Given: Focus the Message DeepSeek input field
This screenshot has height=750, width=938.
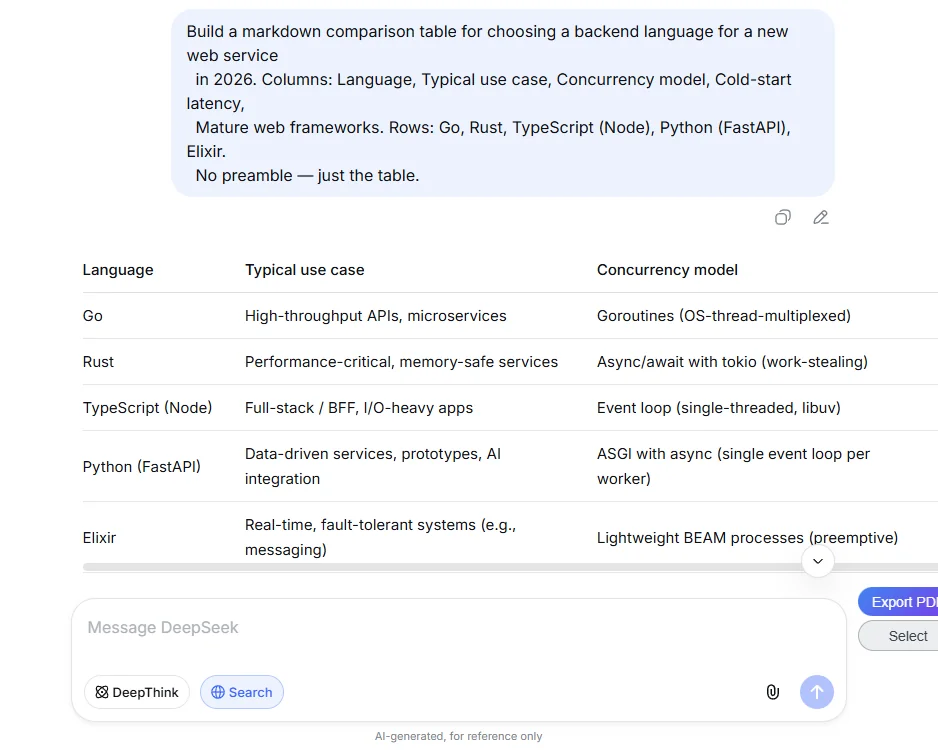Looking at the screenshot, I should point(458,628).
